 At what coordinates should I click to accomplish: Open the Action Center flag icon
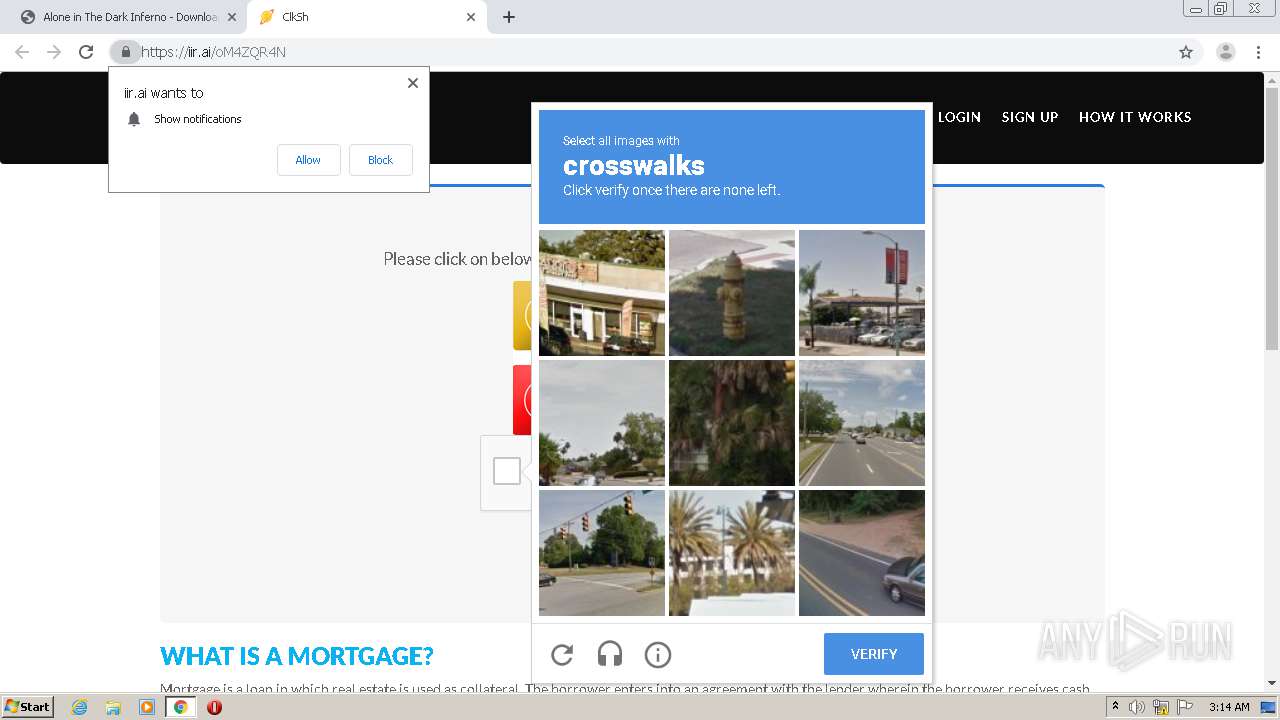pos(1185,707)
